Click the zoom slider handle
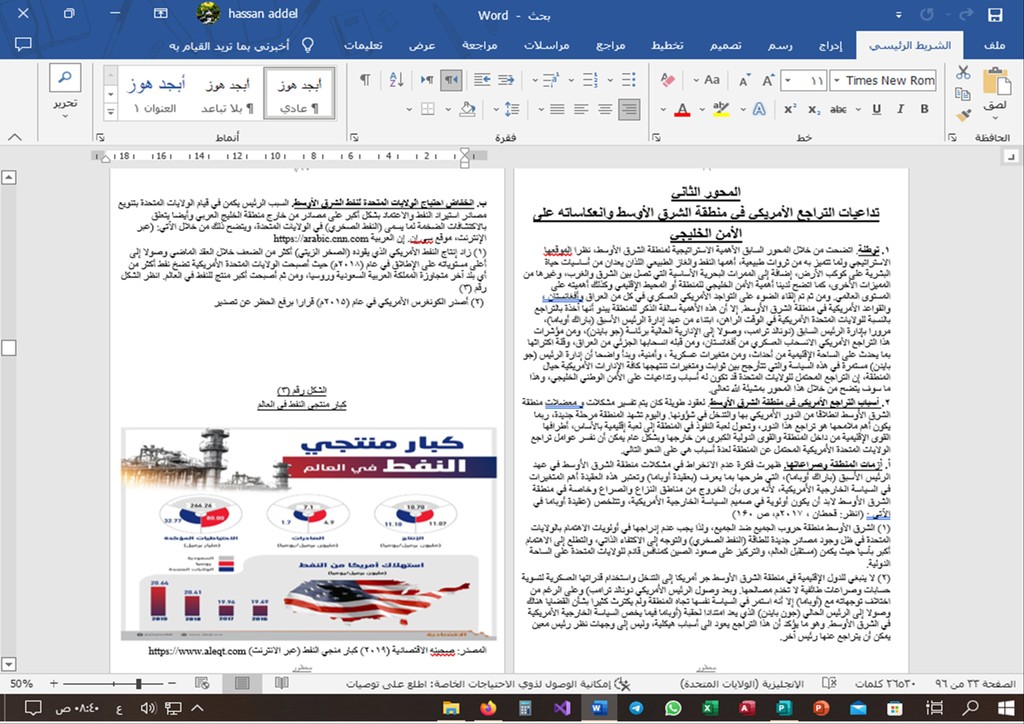 138,684
